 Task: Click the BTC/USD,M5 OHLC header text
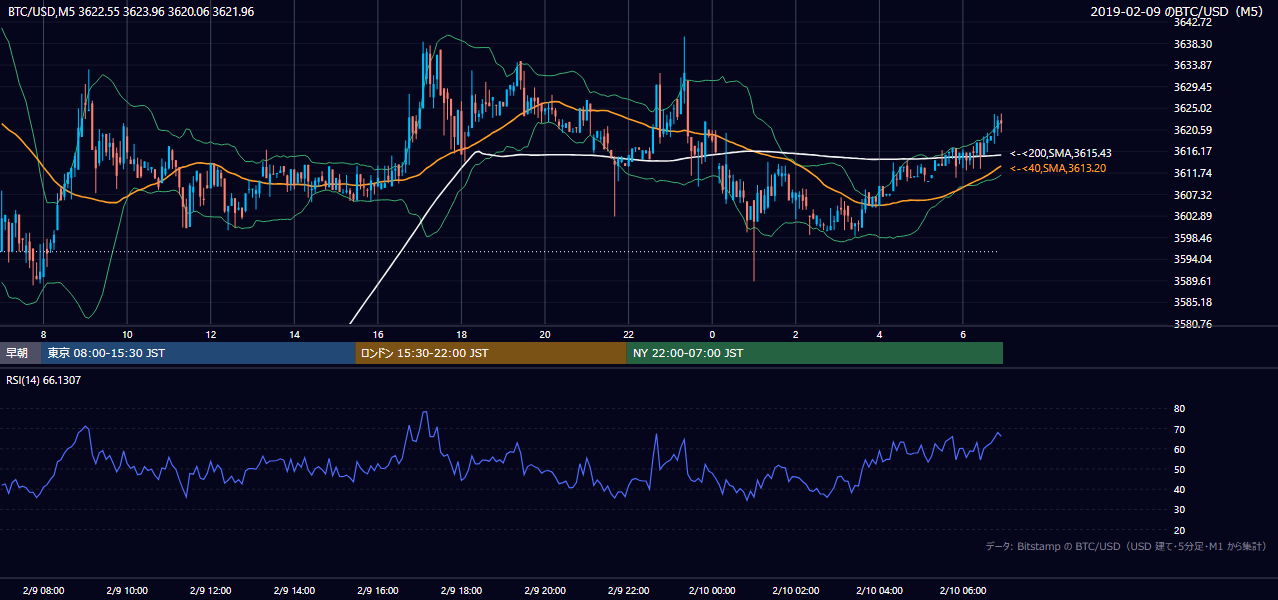coord(131,11)
